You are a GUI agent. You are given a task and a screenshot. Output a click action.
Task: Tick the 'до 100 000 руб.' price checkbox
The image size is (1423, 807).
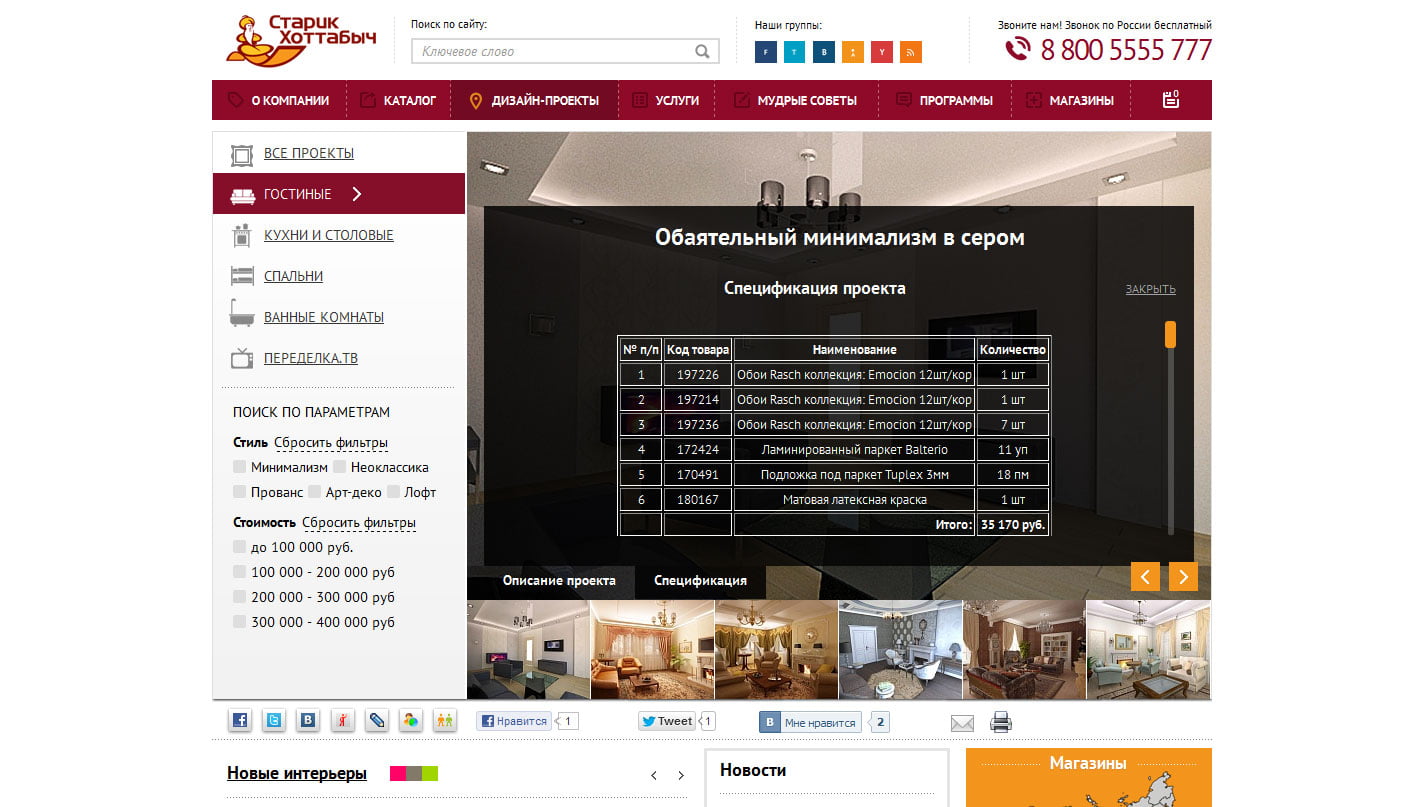(x=240, y=547)
